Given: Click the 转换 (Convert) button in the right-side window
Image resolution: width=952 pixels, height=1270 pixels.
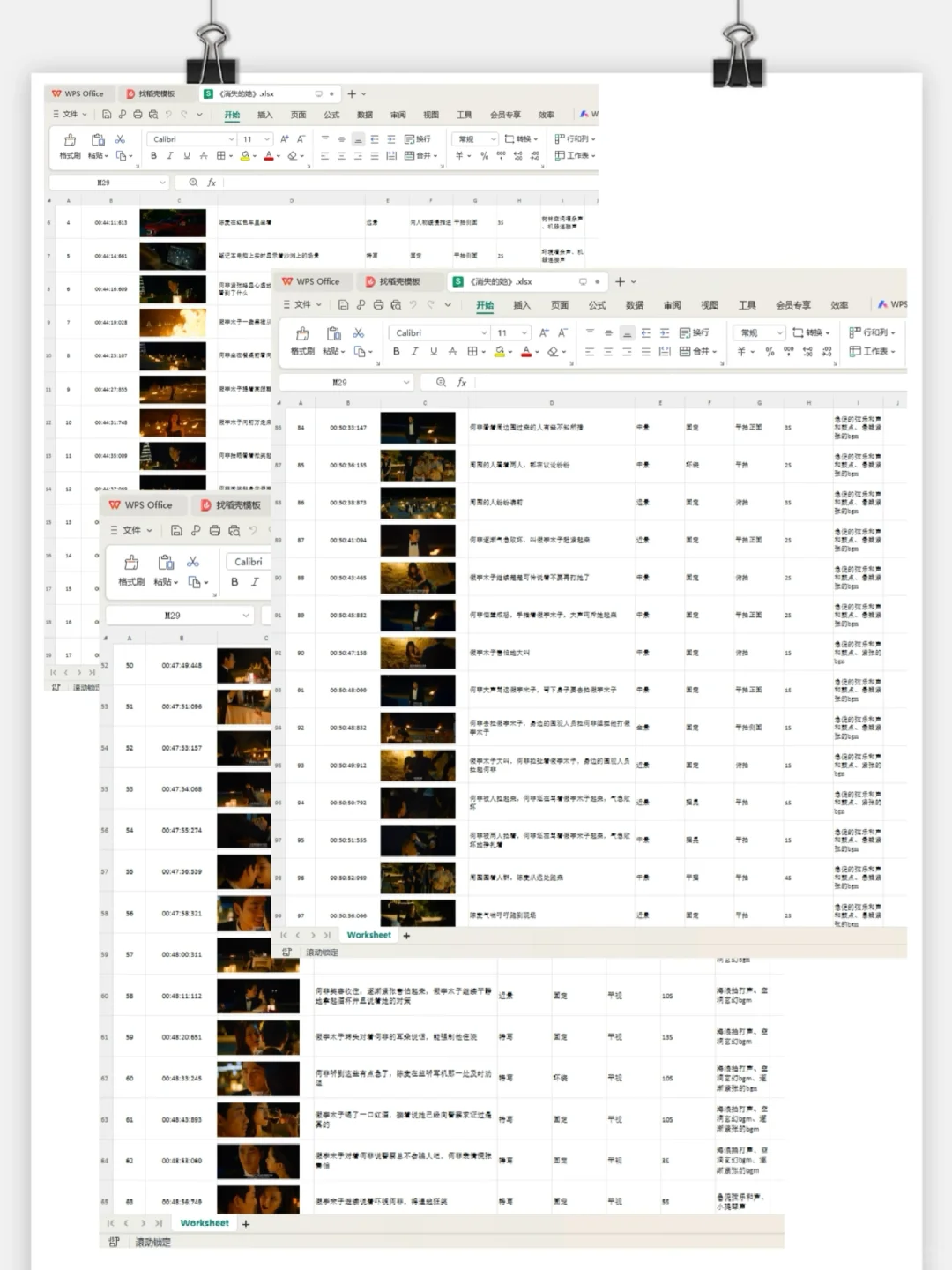Looking at the screenshot, I should coord(811,332).
